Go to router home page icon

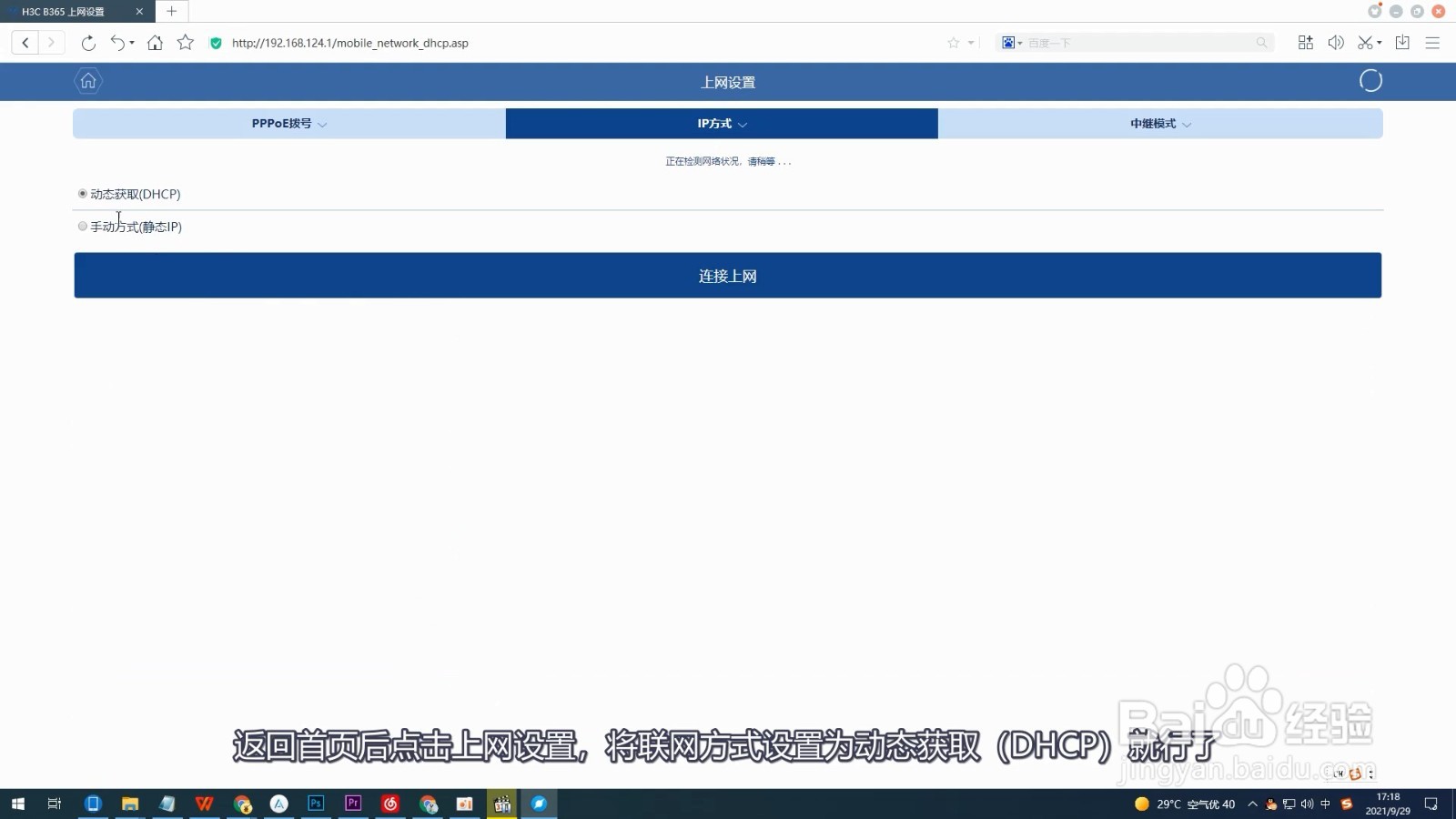click(88, 81)
